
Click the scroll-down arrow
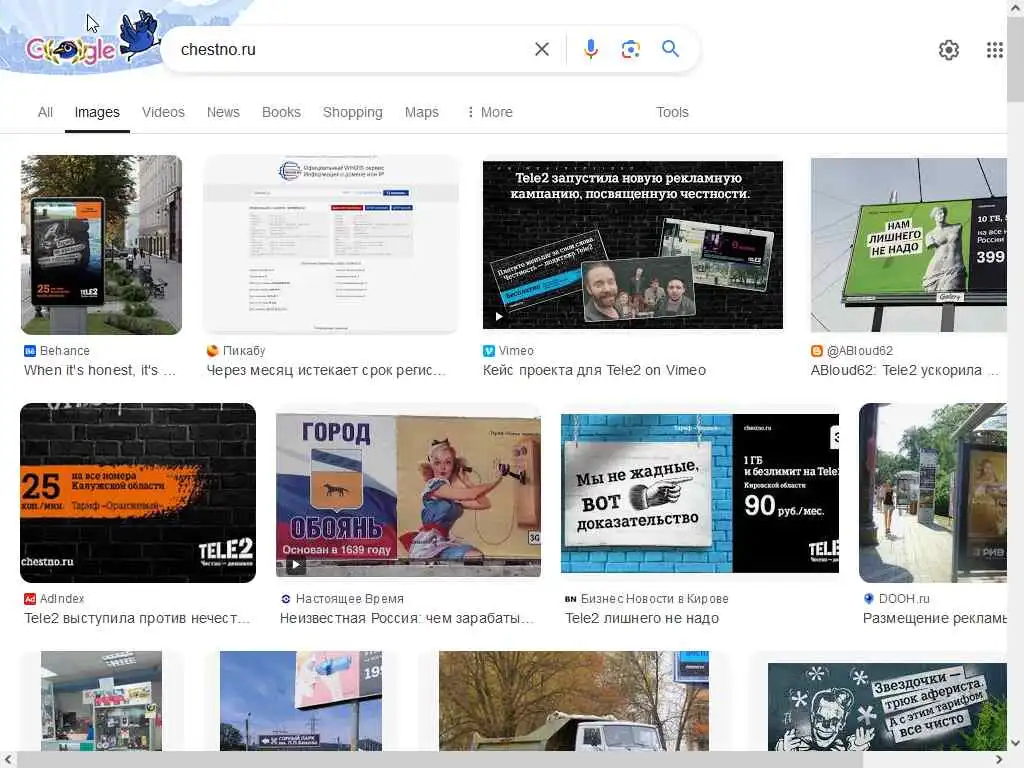point(1015,743)
